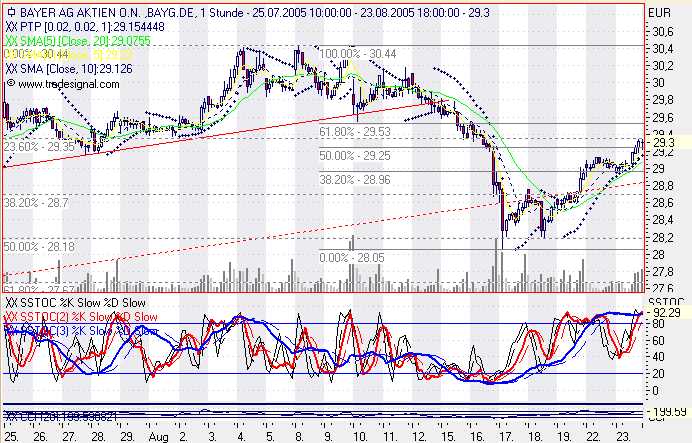The width and height of the screenshot is (692, 443).
Task: Click the 29,8 price axis value
Action: pos(663,101)
